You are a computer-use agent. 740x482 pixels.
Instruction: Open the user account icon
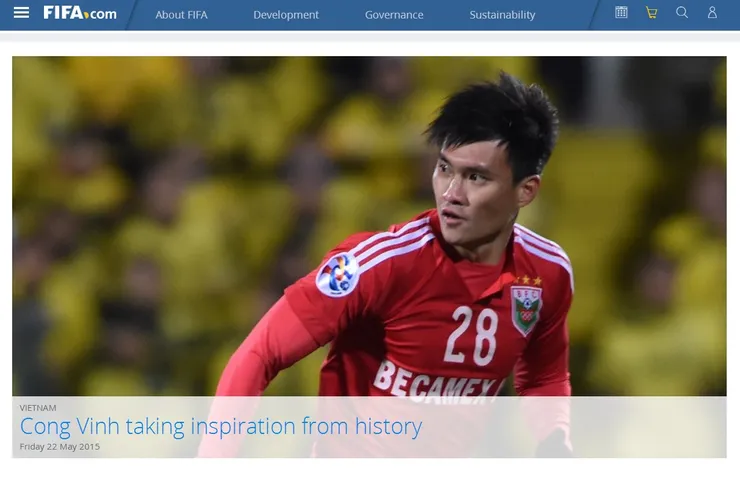click(712, 12)
